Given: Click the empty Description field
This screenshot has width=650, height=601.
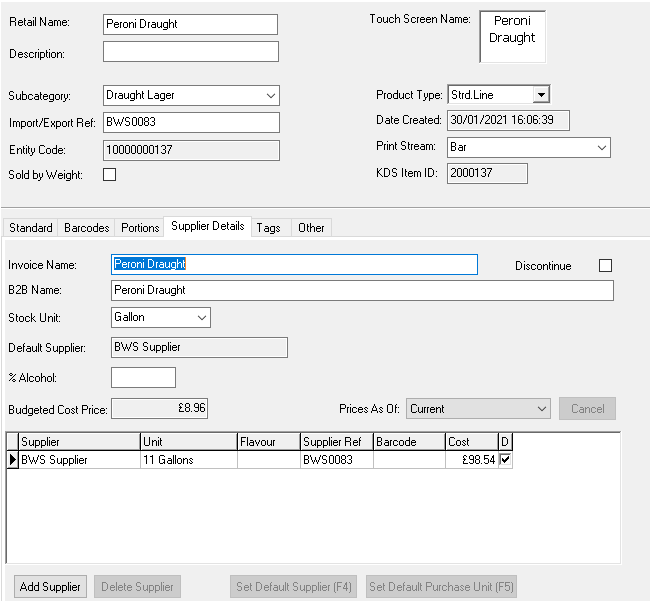Looking at the screenshot, I should click(190, 52).
